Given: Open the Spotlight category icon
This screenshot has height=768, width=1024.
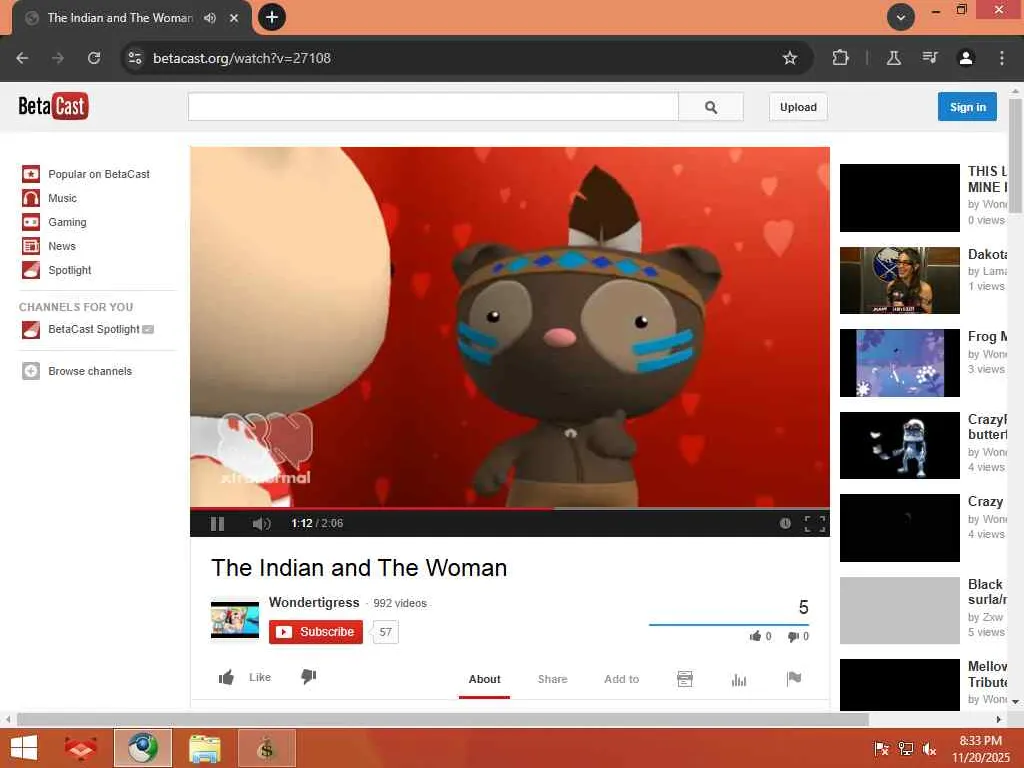Looking at the screenshot, I should [31, 270].
